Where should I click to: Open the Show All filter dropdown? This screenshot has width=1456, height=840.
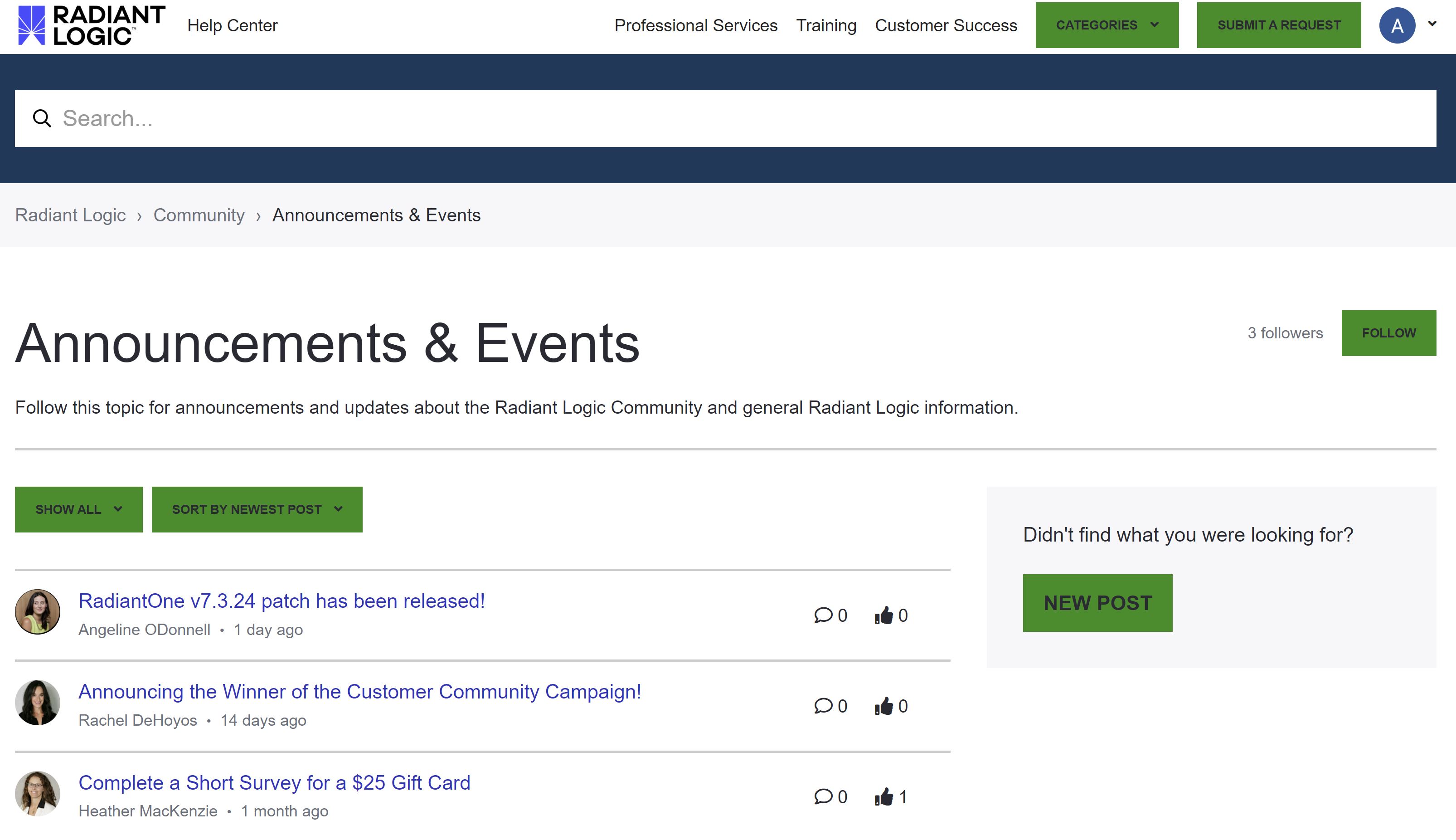[x=78, y=509]
